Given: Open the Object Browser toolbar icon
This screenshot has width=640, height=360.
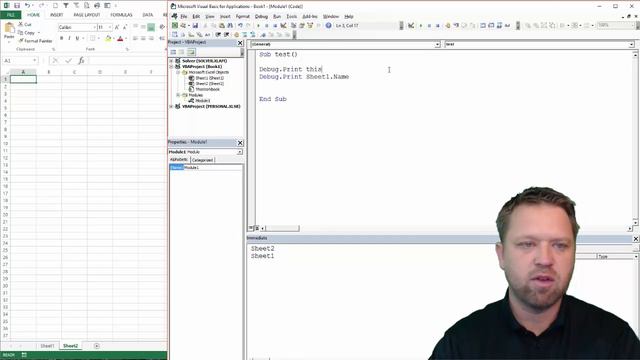Looking at the screenshot, I should pyautogui.click(x=310, y=26).
